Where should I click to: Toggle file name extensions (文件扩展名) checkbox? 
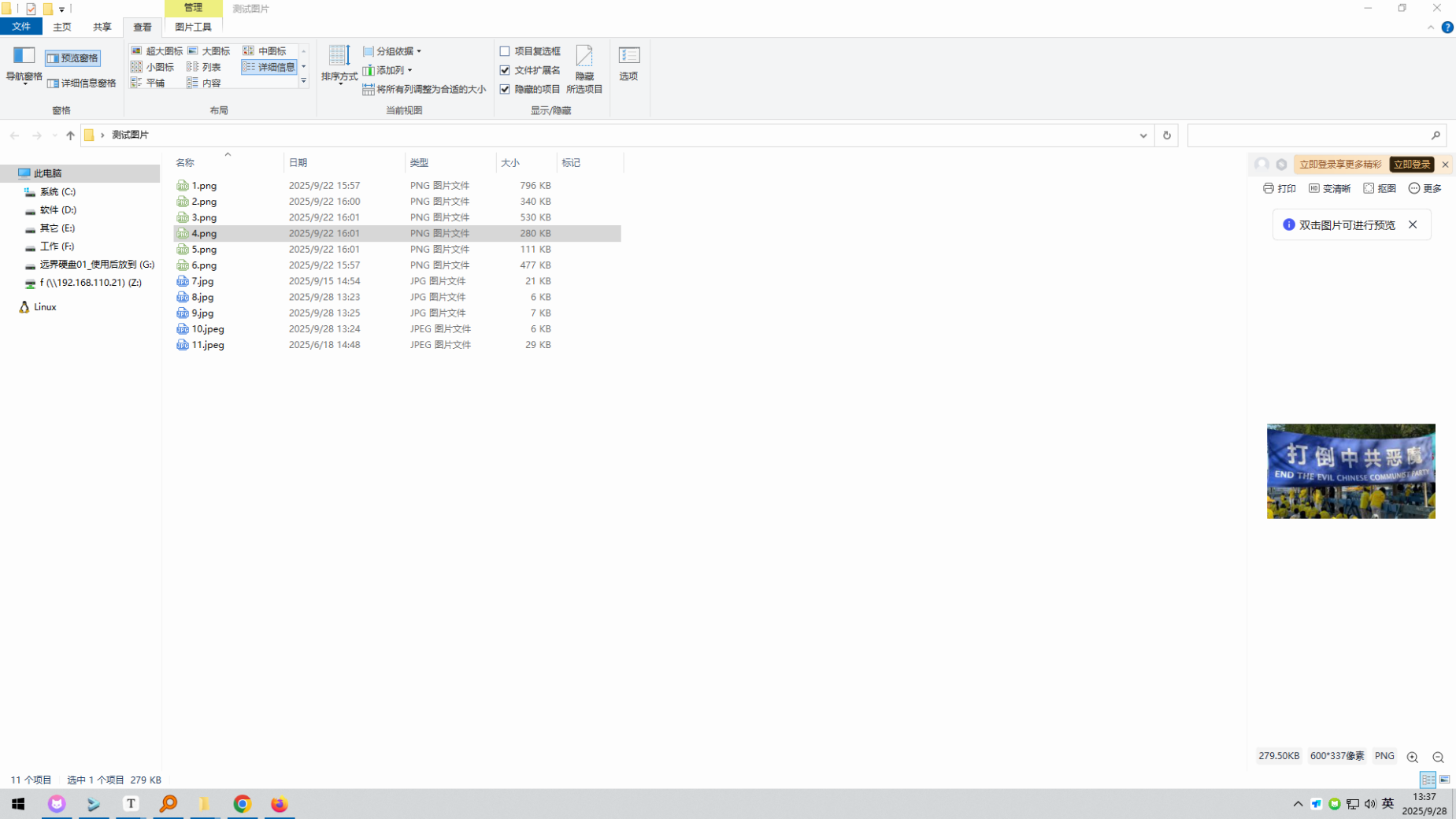[505, 70]
